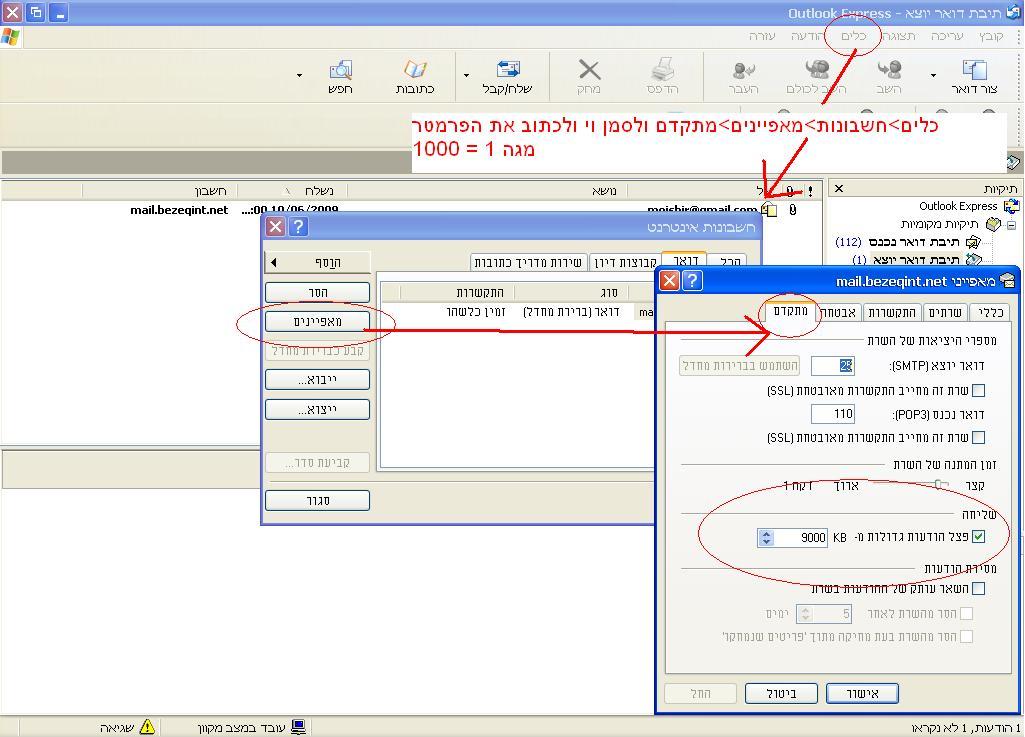The image size is (1025, 737).
Task: Click the Print (הדפס) printer icon
Action: 662,69
